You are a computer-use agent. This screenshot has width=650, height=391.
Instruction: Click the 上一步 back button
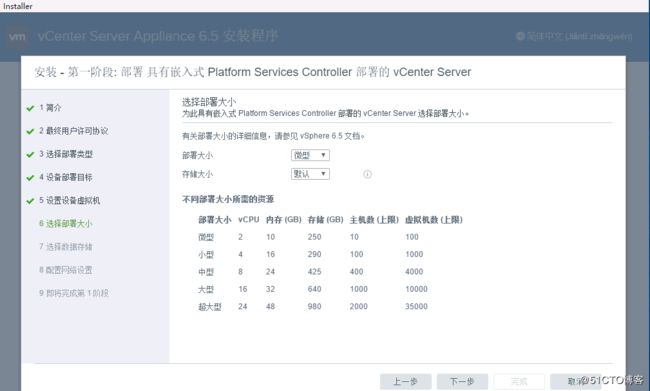405,381
